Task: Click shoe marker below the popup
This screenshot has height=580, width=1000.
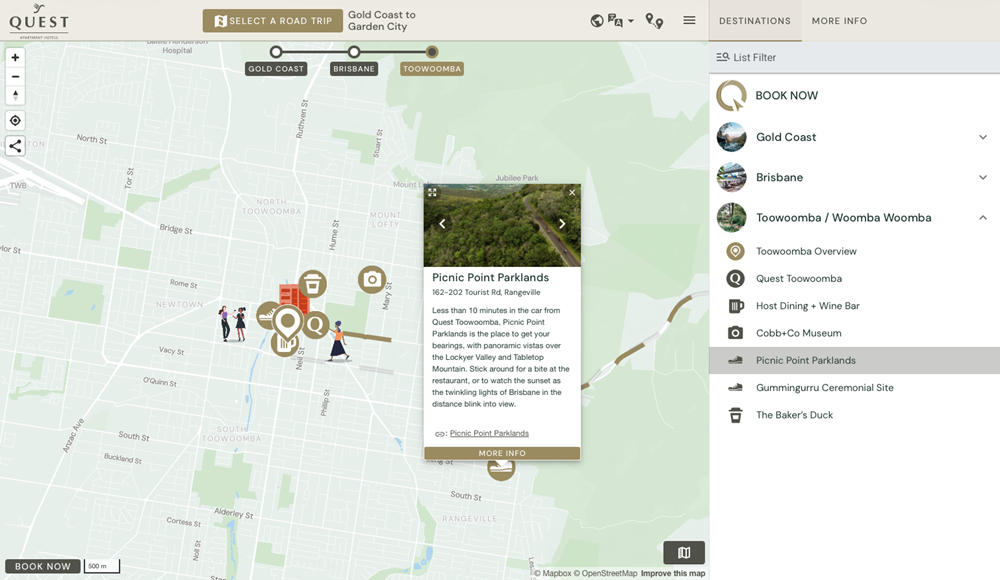Action: (501, 469)
